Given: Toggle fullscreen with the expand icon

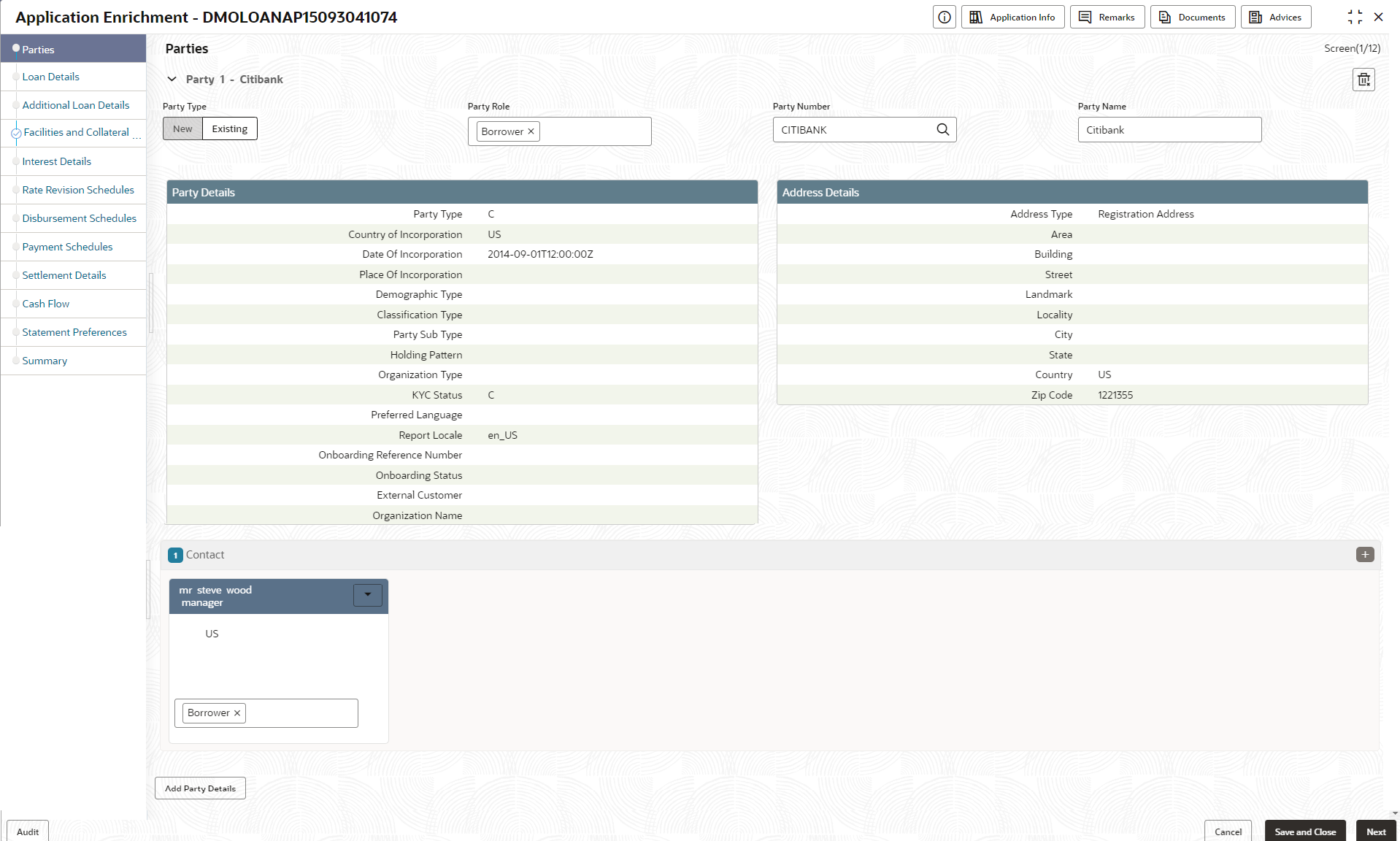Looking at the screenshot, I should point(1355,18).
